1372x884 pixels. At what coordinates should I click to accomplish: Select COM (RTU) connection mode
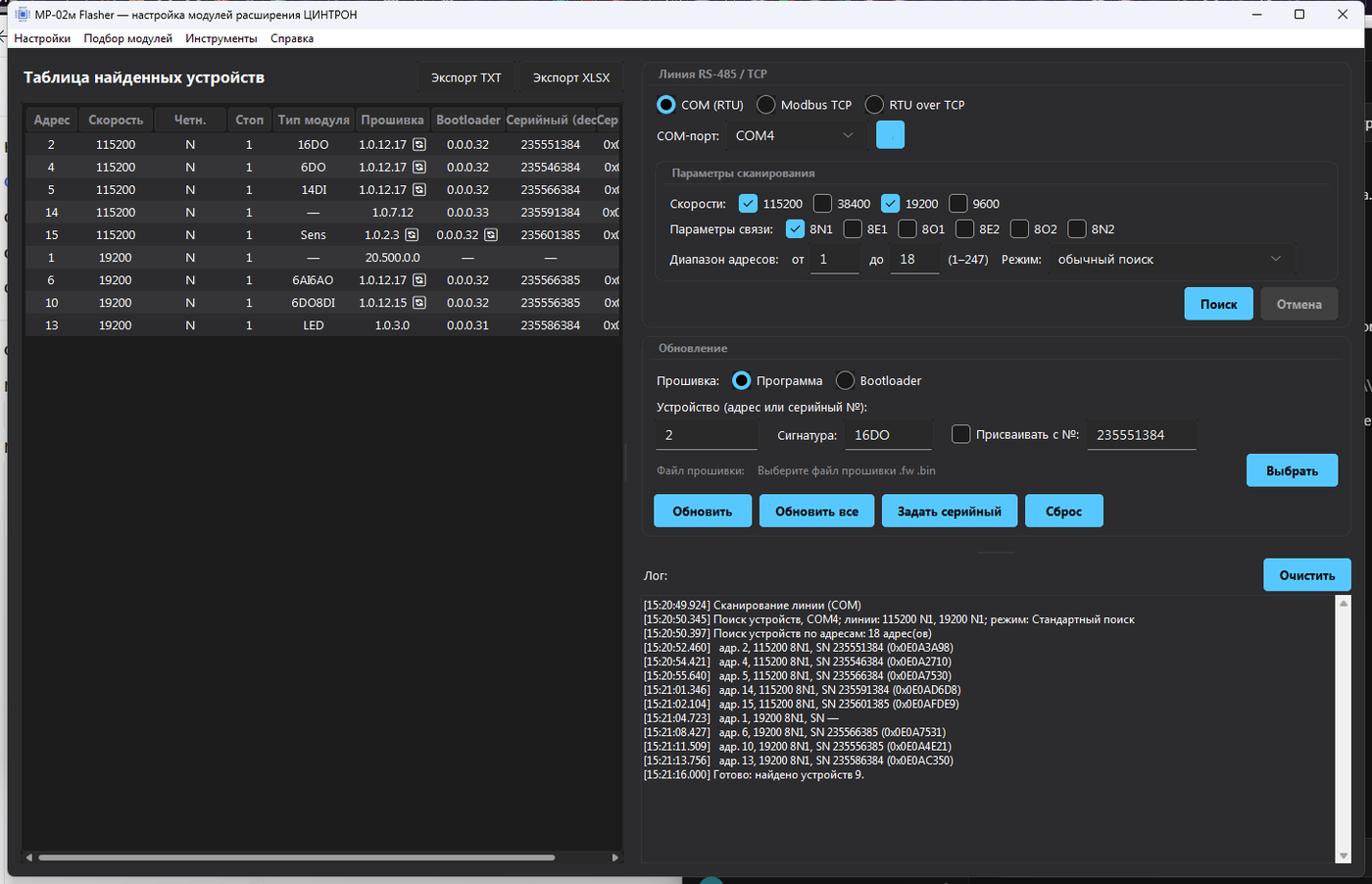666,105
